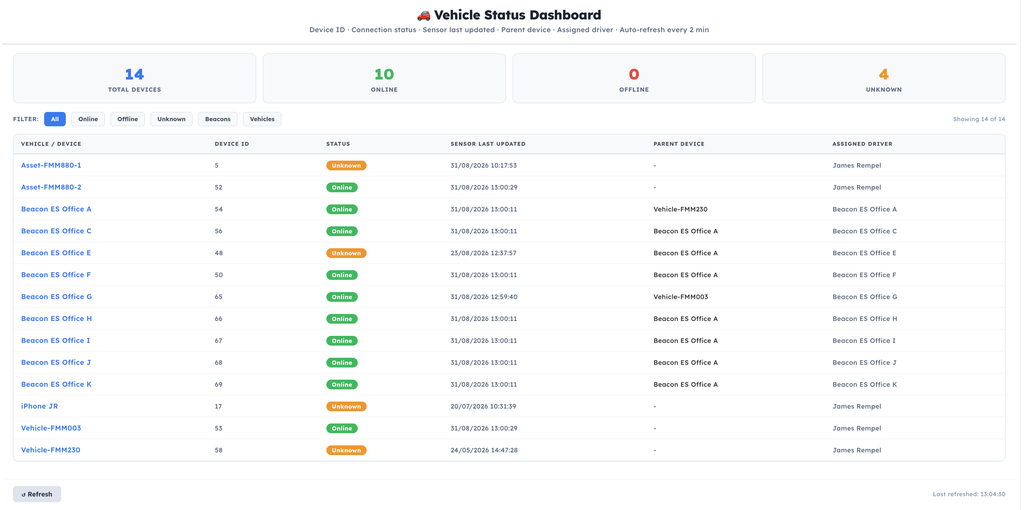Click device ID 52 cell
Image resolution: width=1024 pixels, height=510 pixels.
coord(219,187)
